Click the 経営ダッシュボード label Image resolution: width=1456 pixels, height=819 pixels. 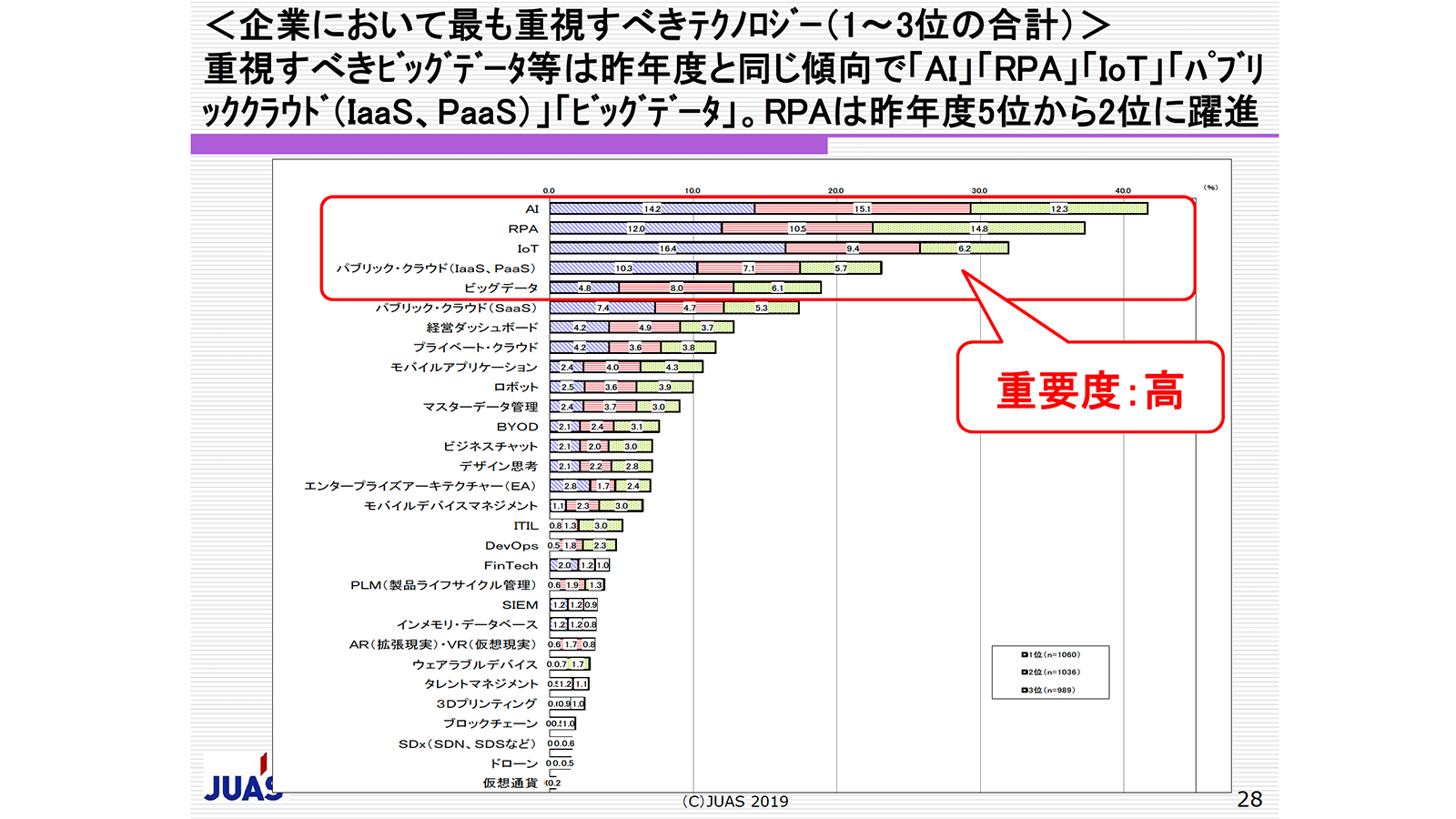pyautogui.click(x=482, y=328)
